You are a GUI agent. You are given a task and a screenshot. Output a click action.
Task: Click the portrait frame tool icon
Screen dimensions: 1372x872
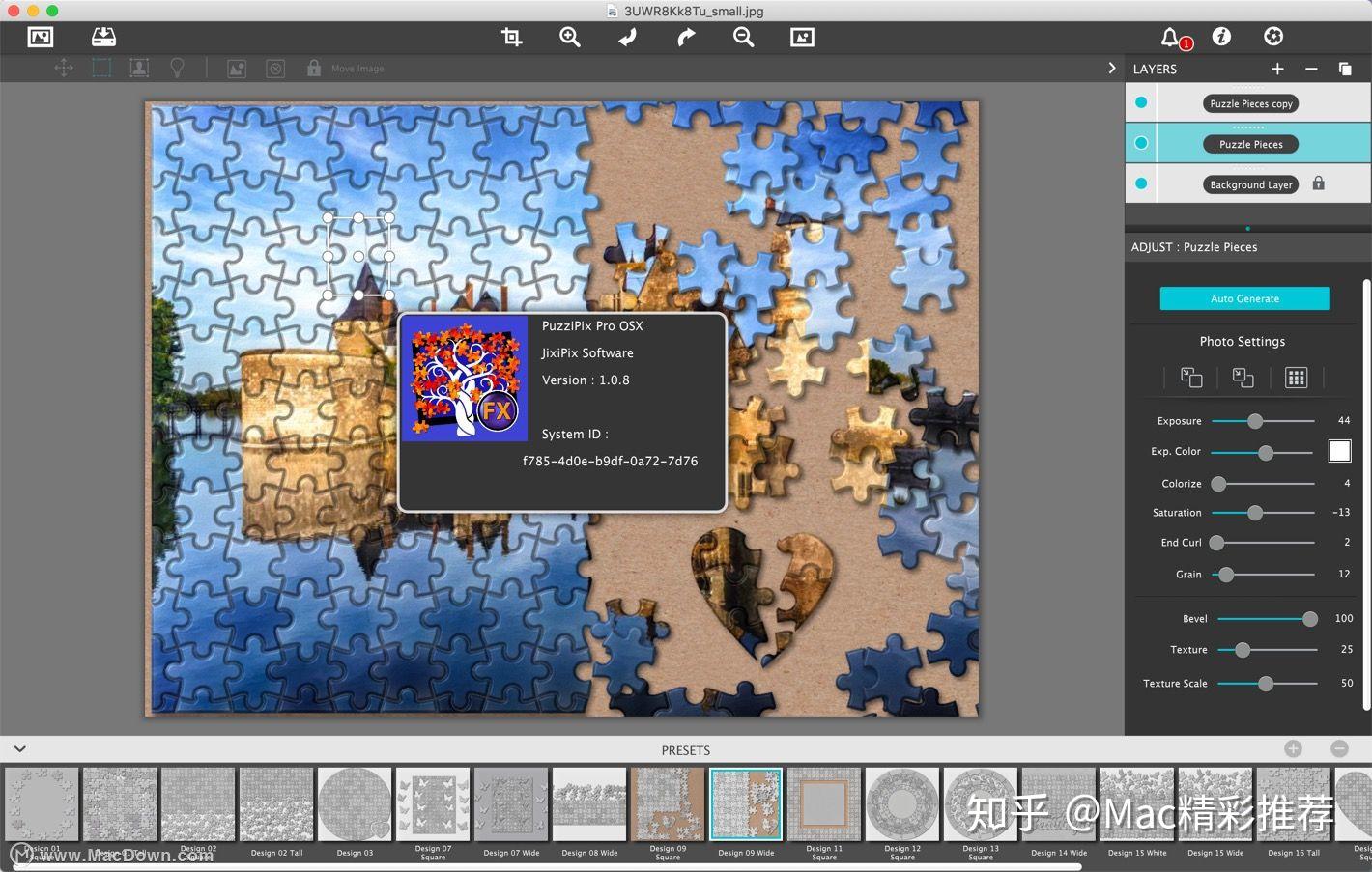tap(139, 68)
